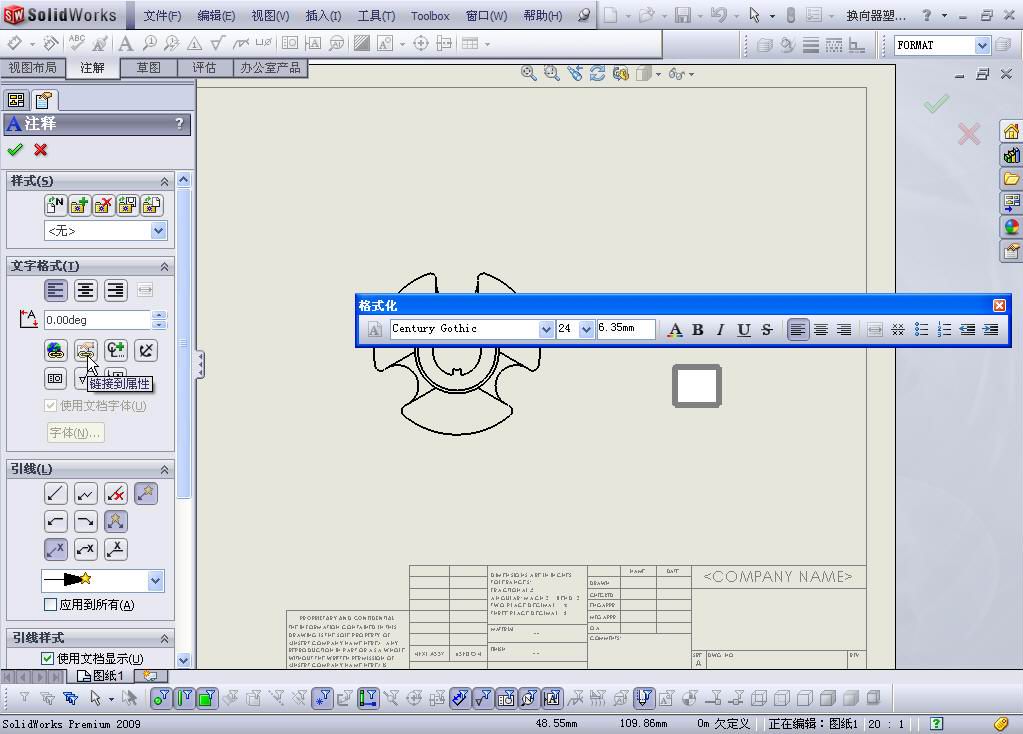Select the 图纸1 sheet tab
This screenshot has width=1023, height=734.
pyautogui.click(x=101, y=676)
